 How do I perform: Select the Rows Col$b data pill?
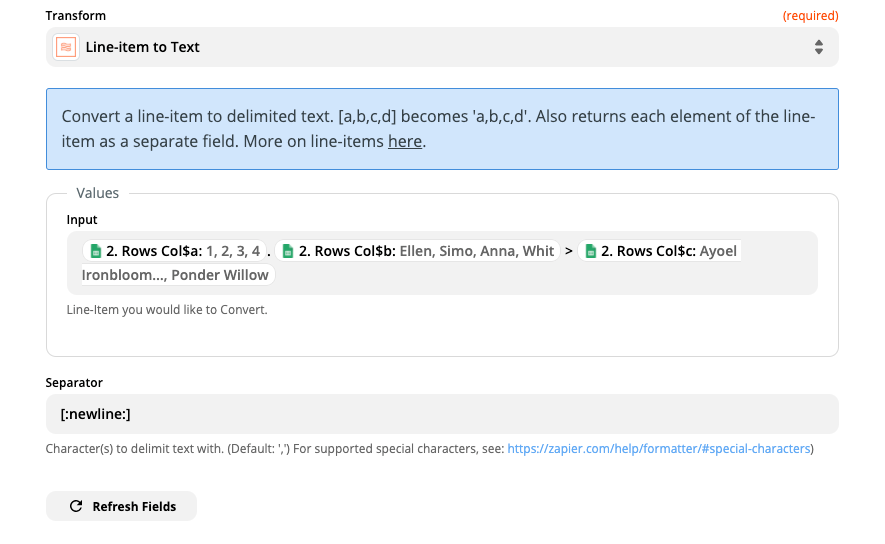coord(417,251)
